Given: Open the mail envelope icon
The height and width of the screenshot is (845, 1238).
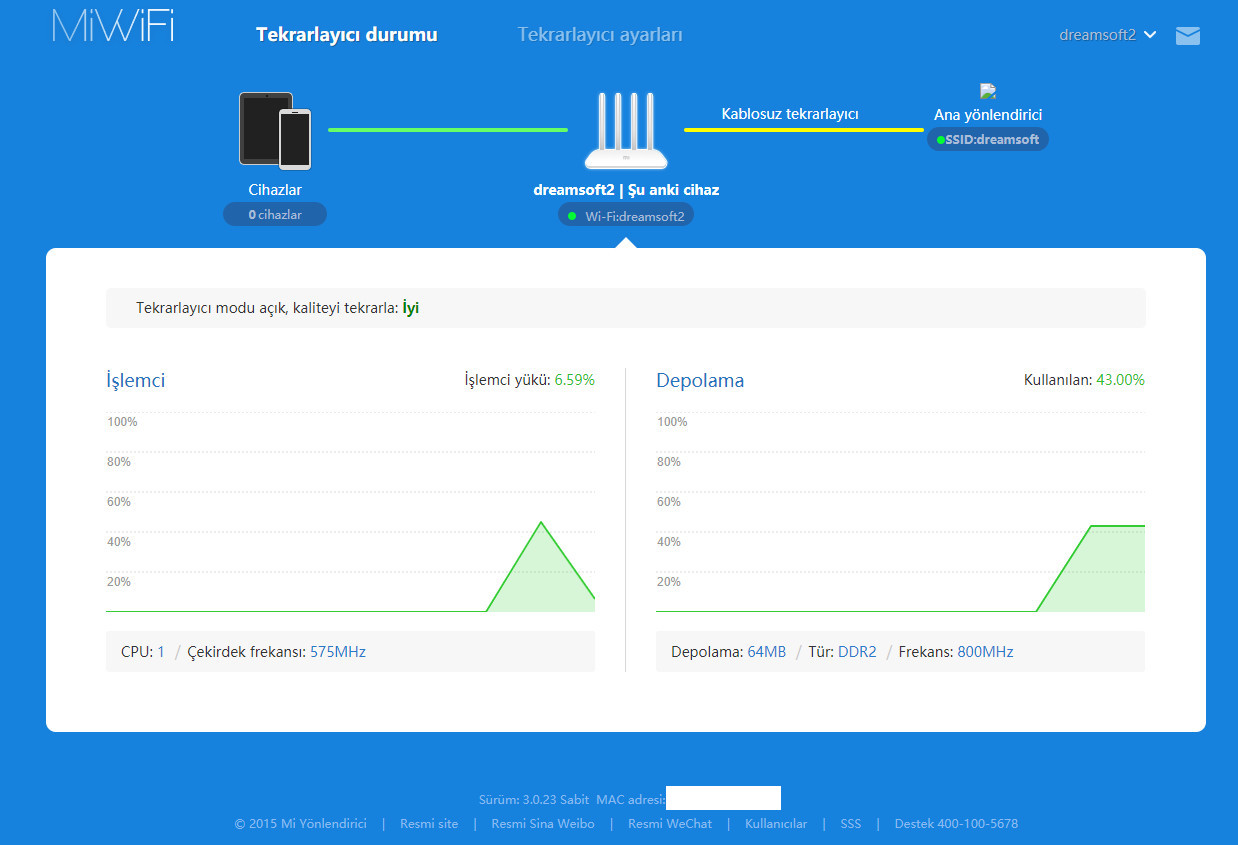Looking at the screenshot, I should (1188, 36).
